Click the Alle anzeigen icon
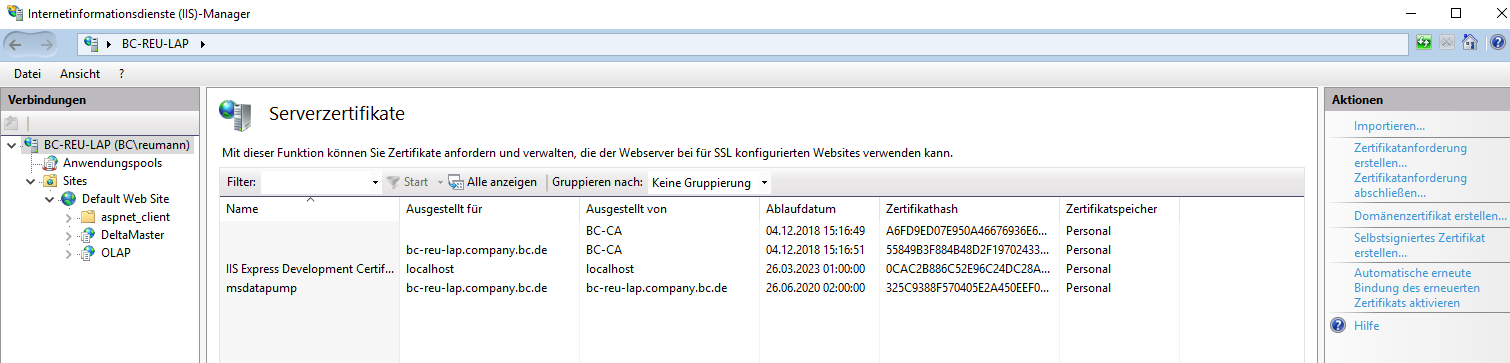 click(x=455, y=183)
